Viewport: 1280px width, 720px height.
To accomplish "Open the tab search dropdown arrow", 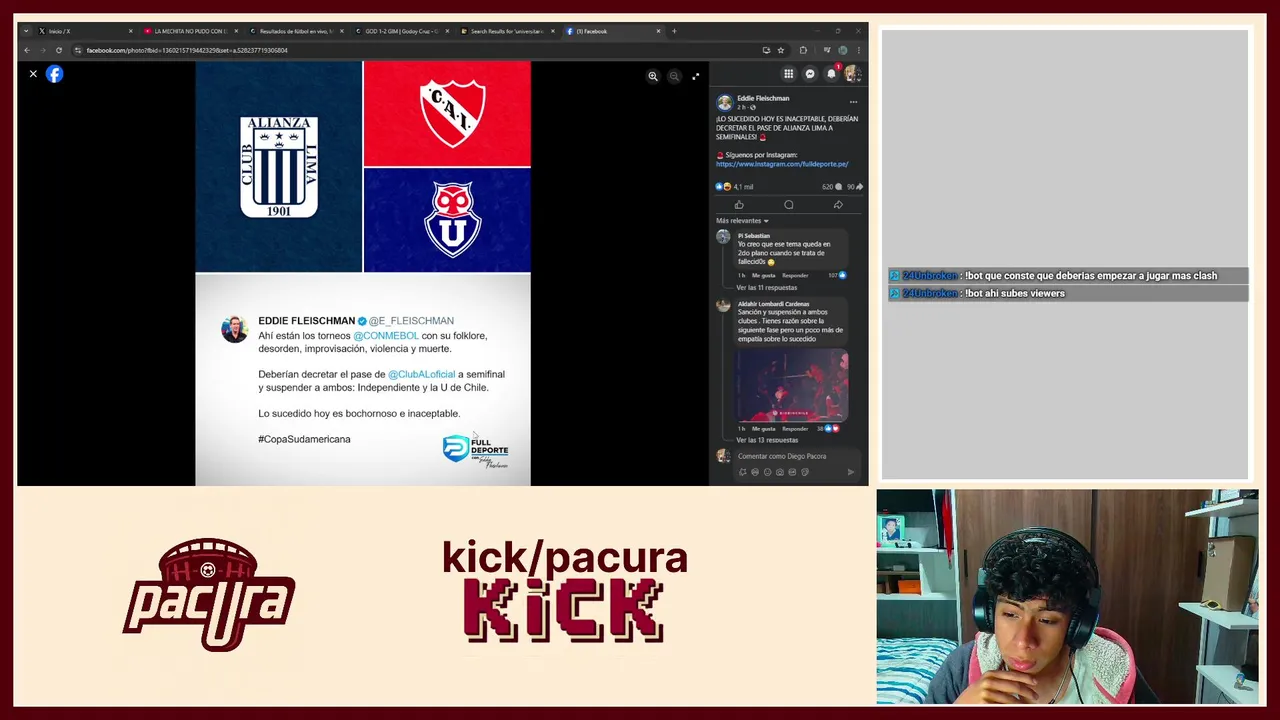I will pos(26,31).
